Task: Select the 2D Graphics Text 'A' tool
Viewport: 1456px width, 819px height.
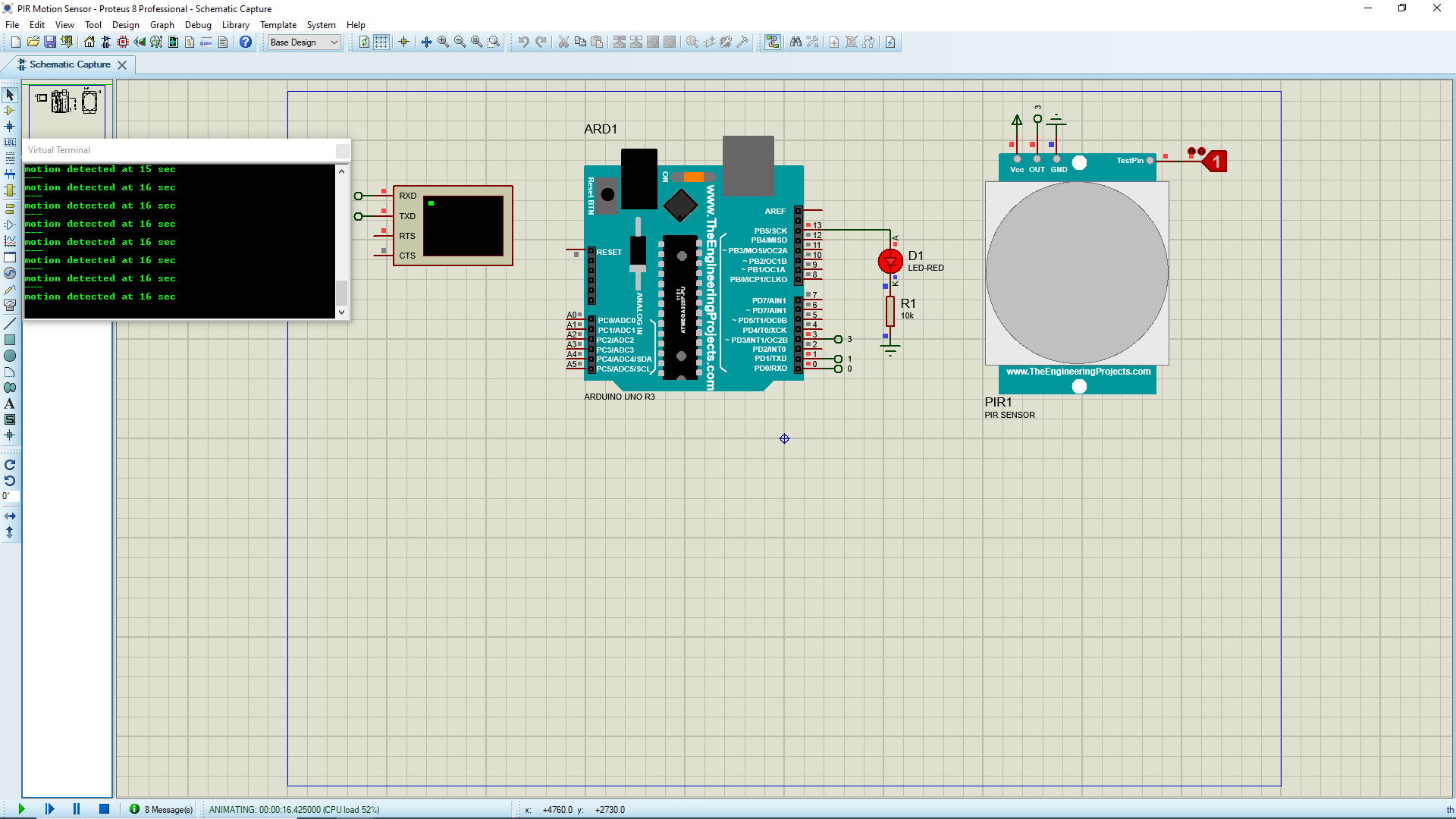Action: click(10, 403)
